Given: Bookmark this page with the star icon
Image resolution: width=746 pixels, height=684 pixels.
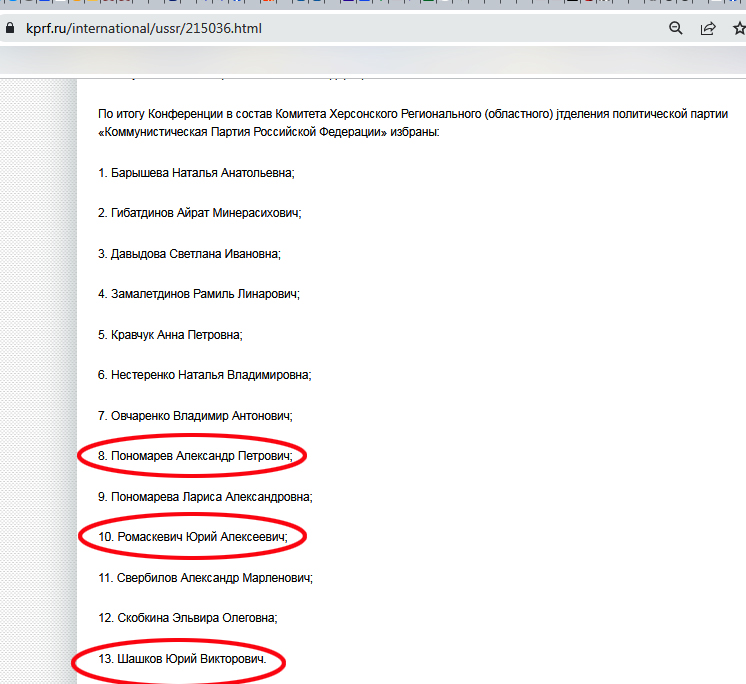Looking at the screenshot, I should (737, 29).
